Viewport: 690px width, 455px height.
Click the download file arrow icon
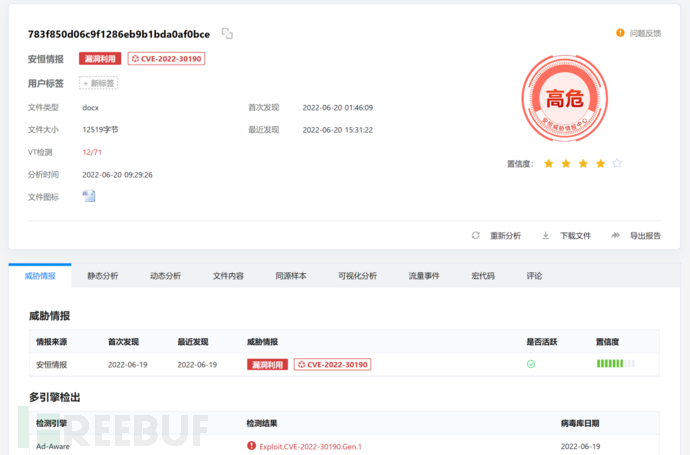(x=546, y=235)
